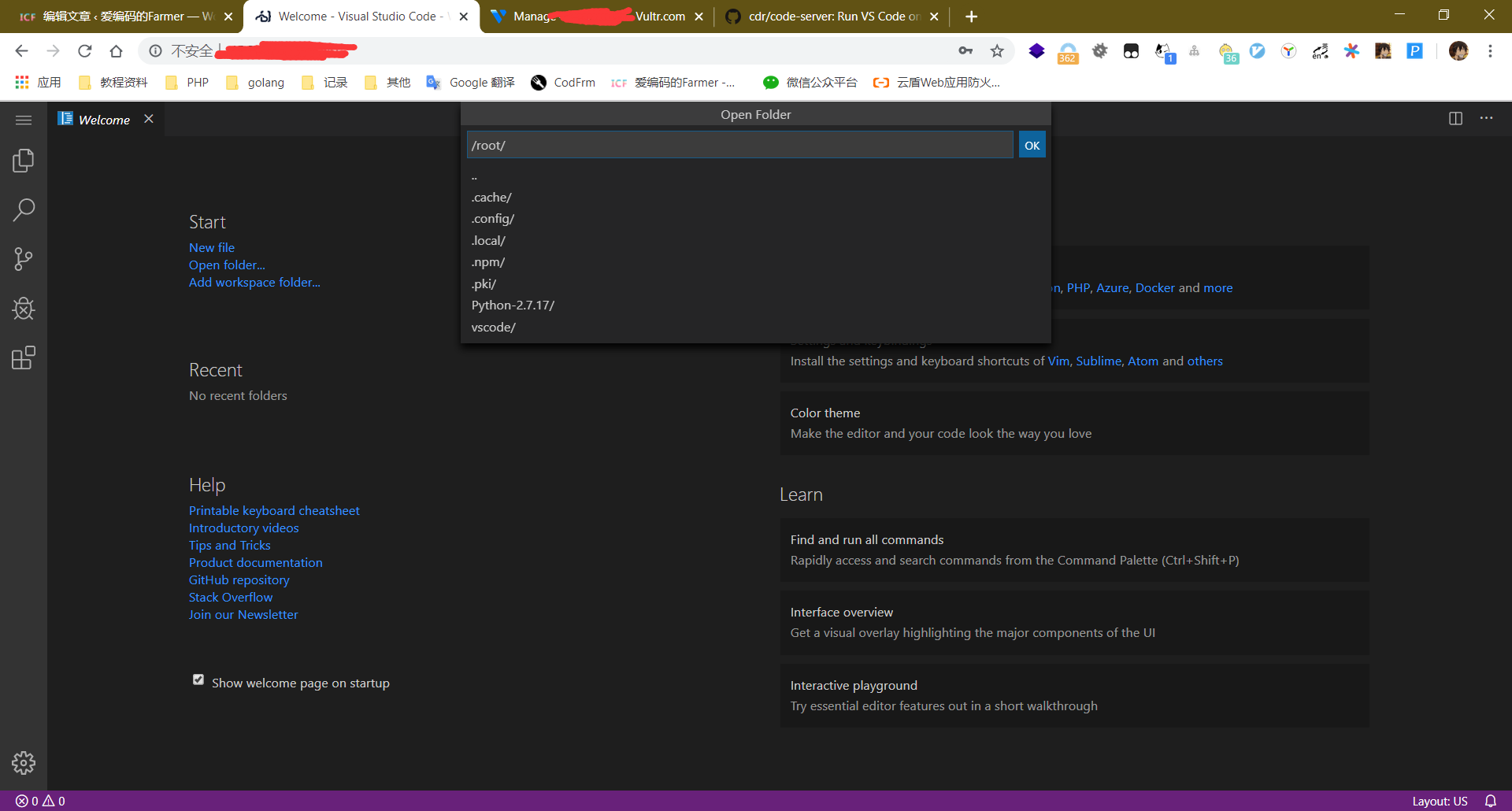The height and width of the screenshot is (811, 1512).
Task: Open the Source Control view icon
Action: point(24,259)
